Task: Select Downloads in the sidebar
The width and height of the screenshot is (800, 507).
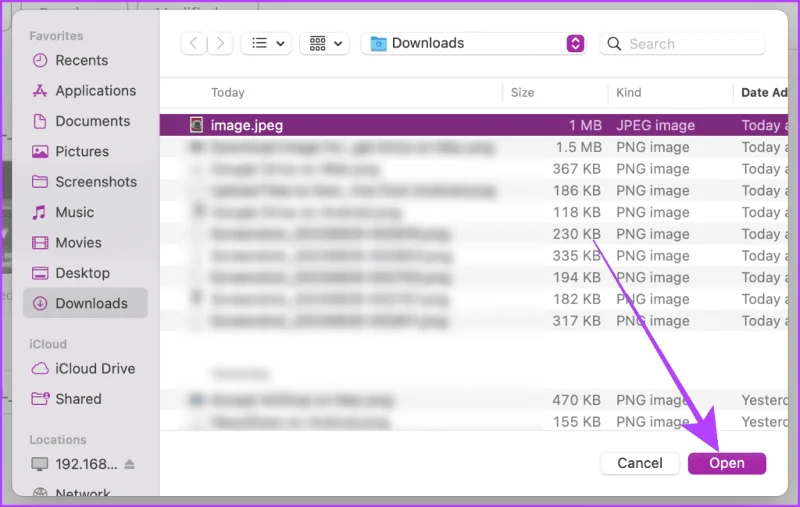Action: click(85, 303)
